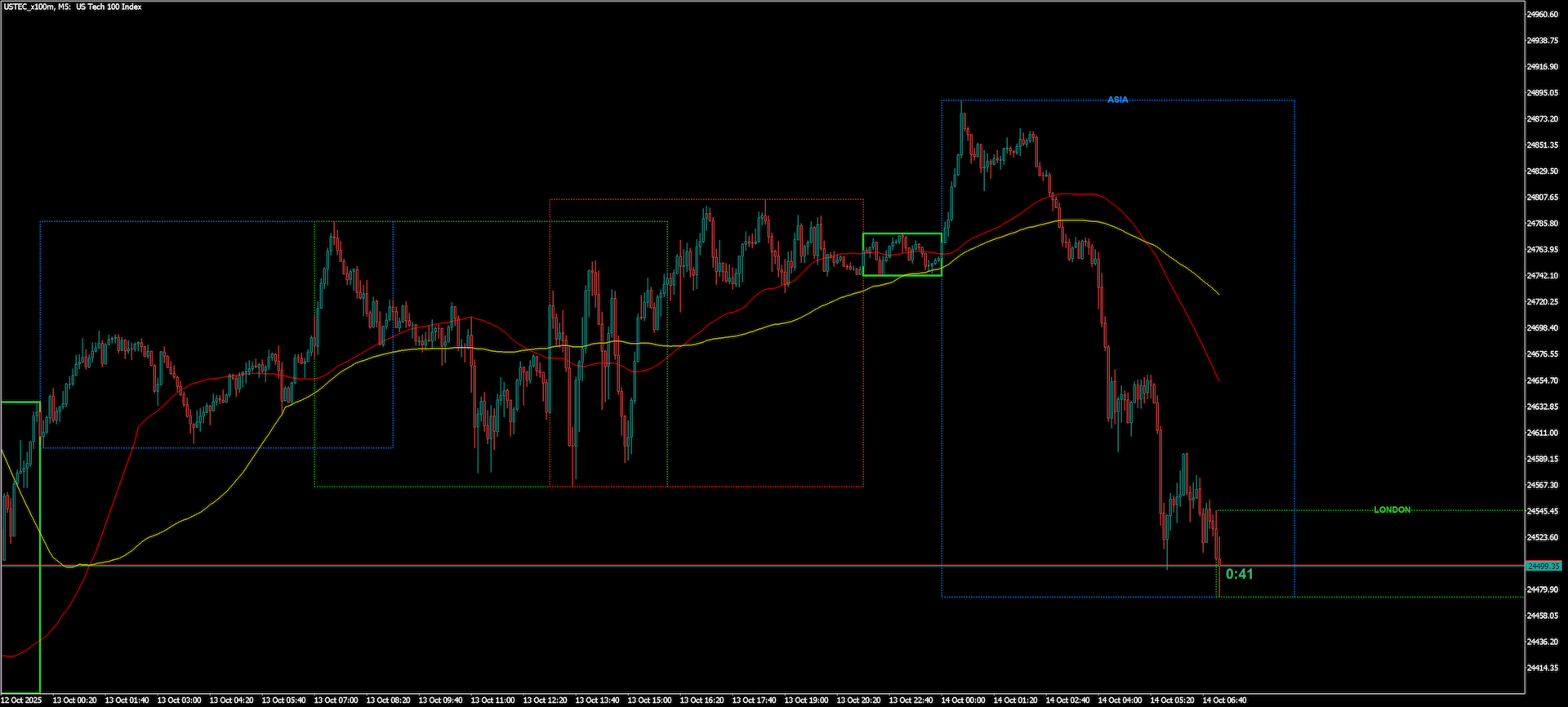Screen dimensions: 1568x707
Task: Click the LONDON session label
Action: pos(1392,509)
